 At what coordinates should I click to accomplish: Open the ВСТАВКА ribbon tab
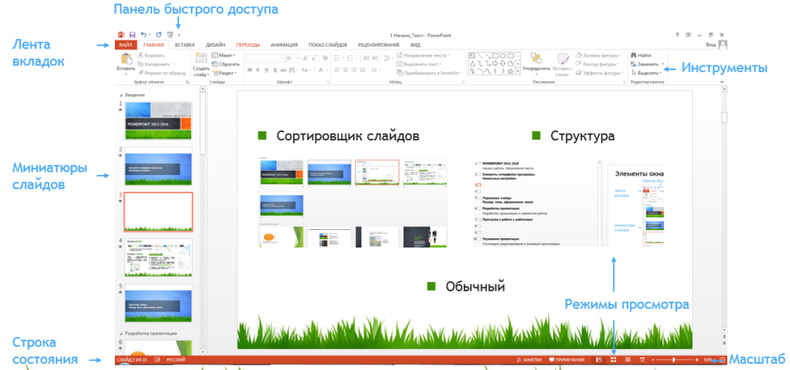tap(185, 45)
